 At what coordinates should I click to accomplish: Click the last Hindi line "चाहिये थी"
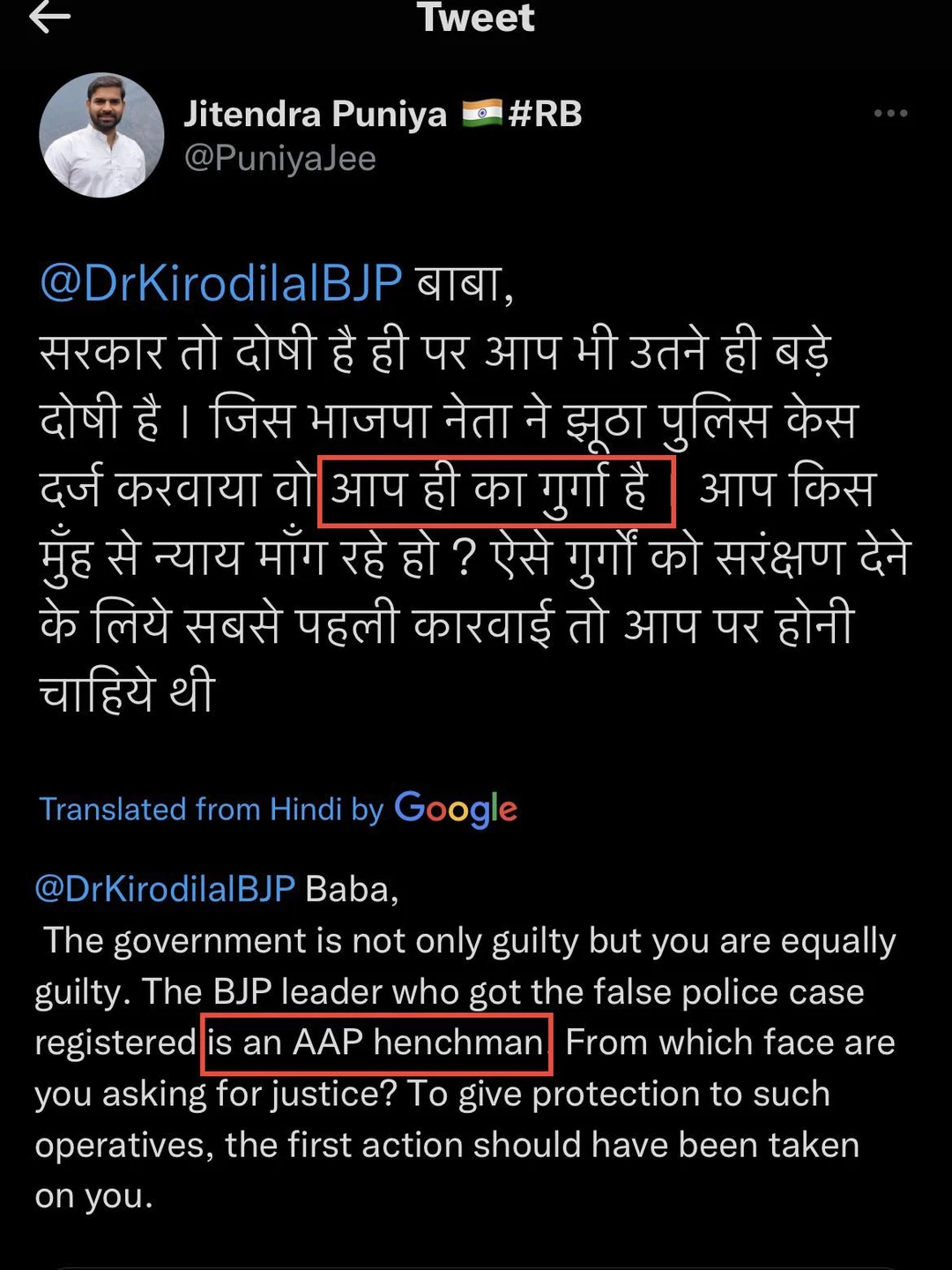coord(127,692)
